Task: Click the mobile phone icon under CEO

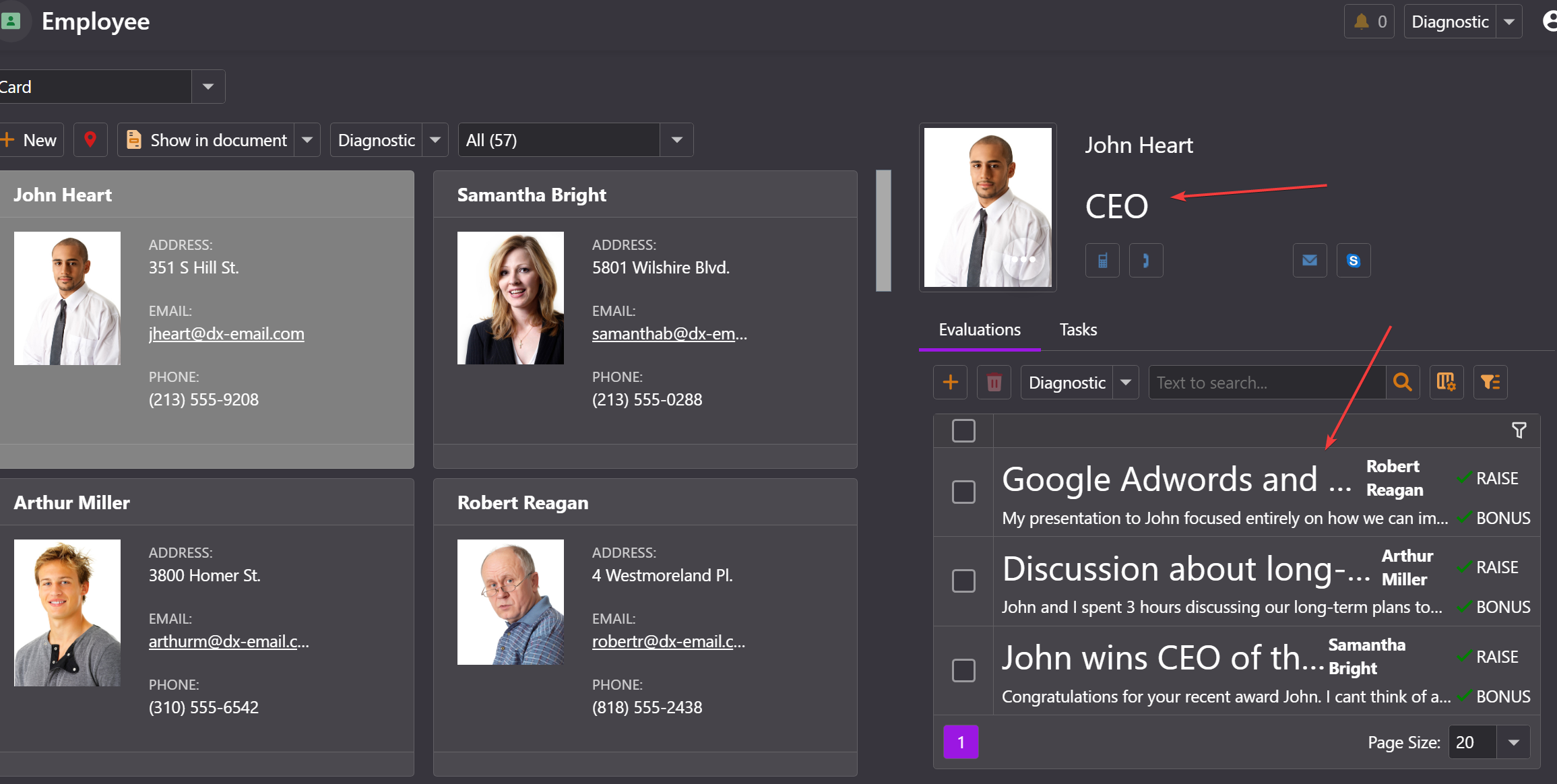Action: [x=1102, y=261]
